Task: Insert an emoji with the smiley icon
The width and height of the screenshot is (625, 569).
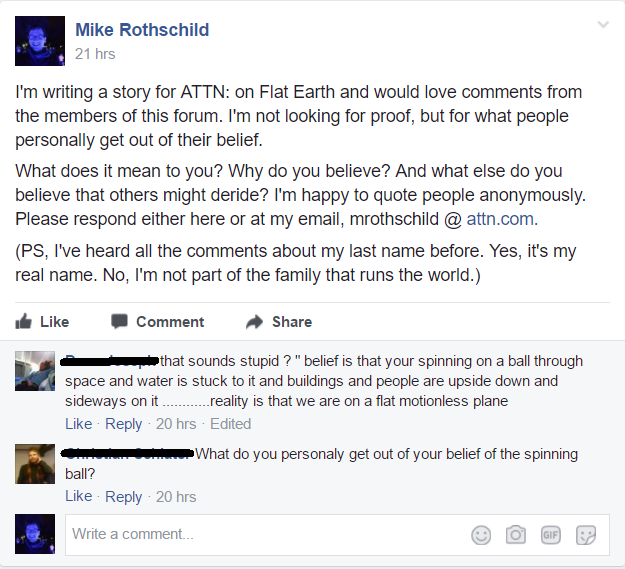Action: coord(481,535)
